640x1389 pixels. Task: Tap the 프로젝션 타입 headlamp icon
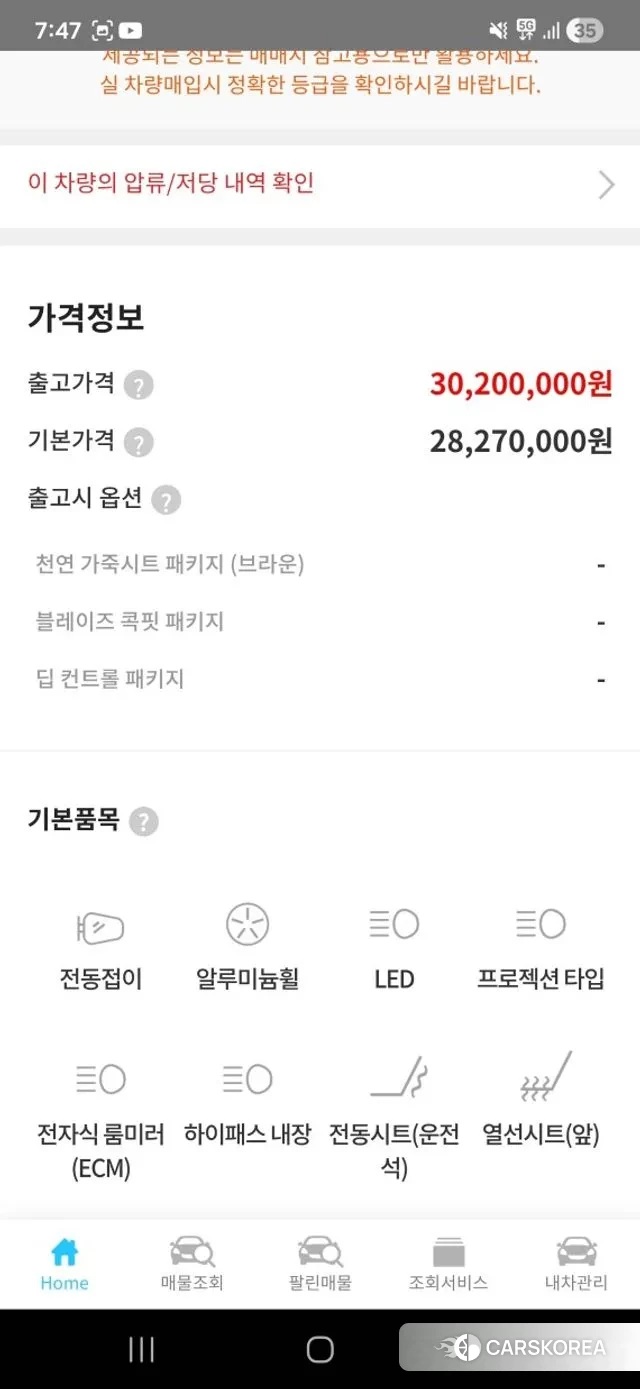click(541, 925)
